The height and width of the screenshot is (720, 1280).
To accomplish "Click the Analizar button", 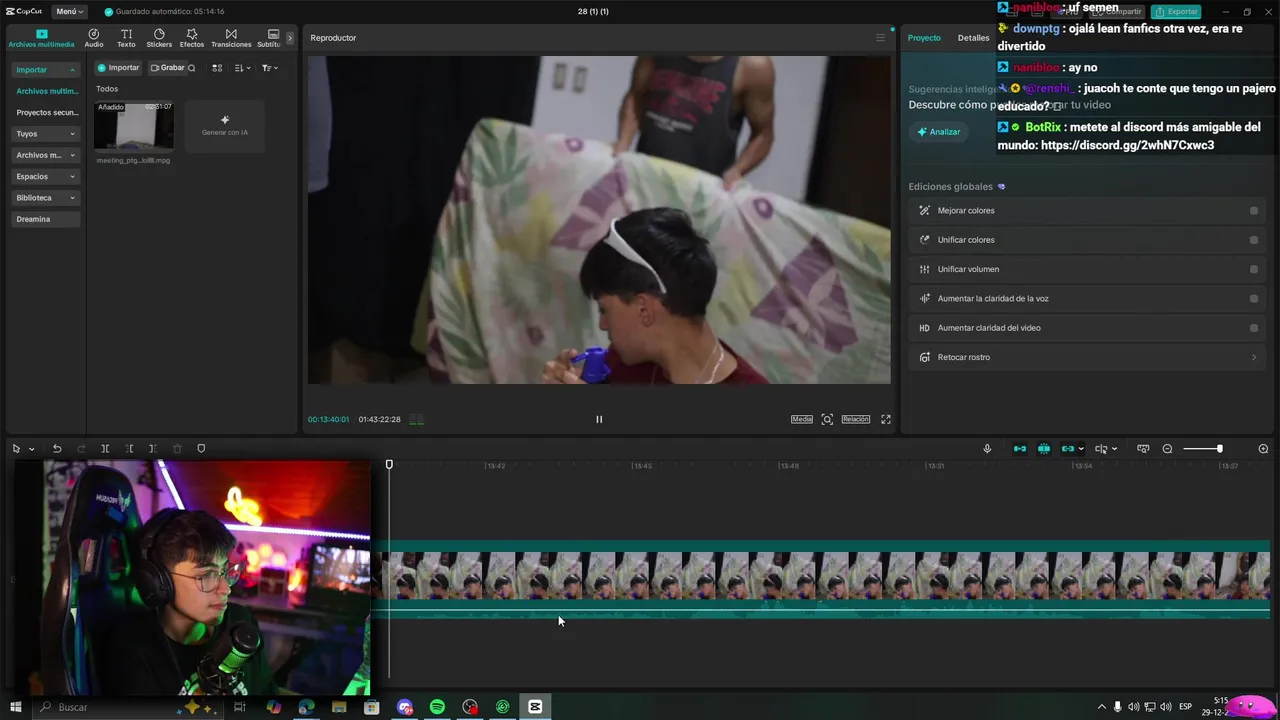I will [x=938, y=132].
